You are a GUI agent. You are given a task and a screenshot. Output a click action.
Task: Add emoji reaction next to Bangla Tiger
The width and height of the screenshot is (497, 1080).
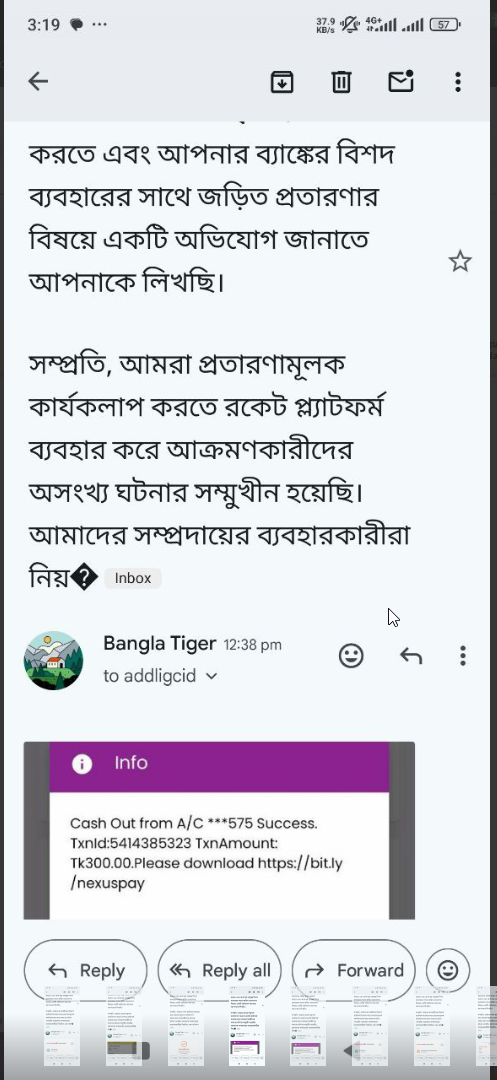coord(351,656)
